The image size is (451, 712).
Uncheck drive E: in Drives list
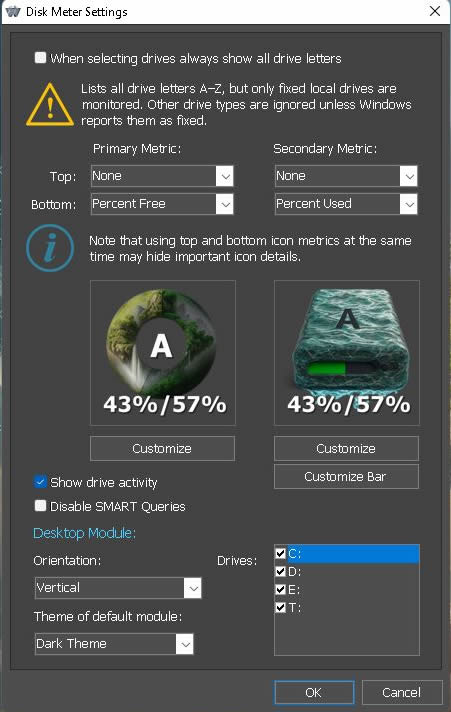coord(281,589)
